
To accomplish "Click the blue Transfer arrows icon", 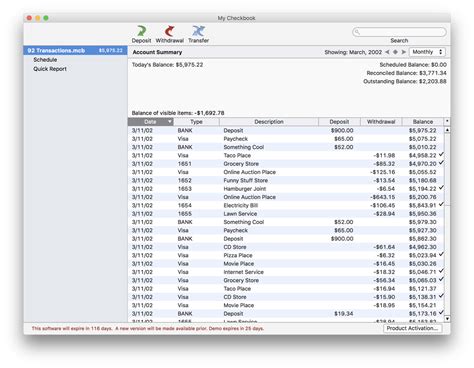I will [198, 31].
